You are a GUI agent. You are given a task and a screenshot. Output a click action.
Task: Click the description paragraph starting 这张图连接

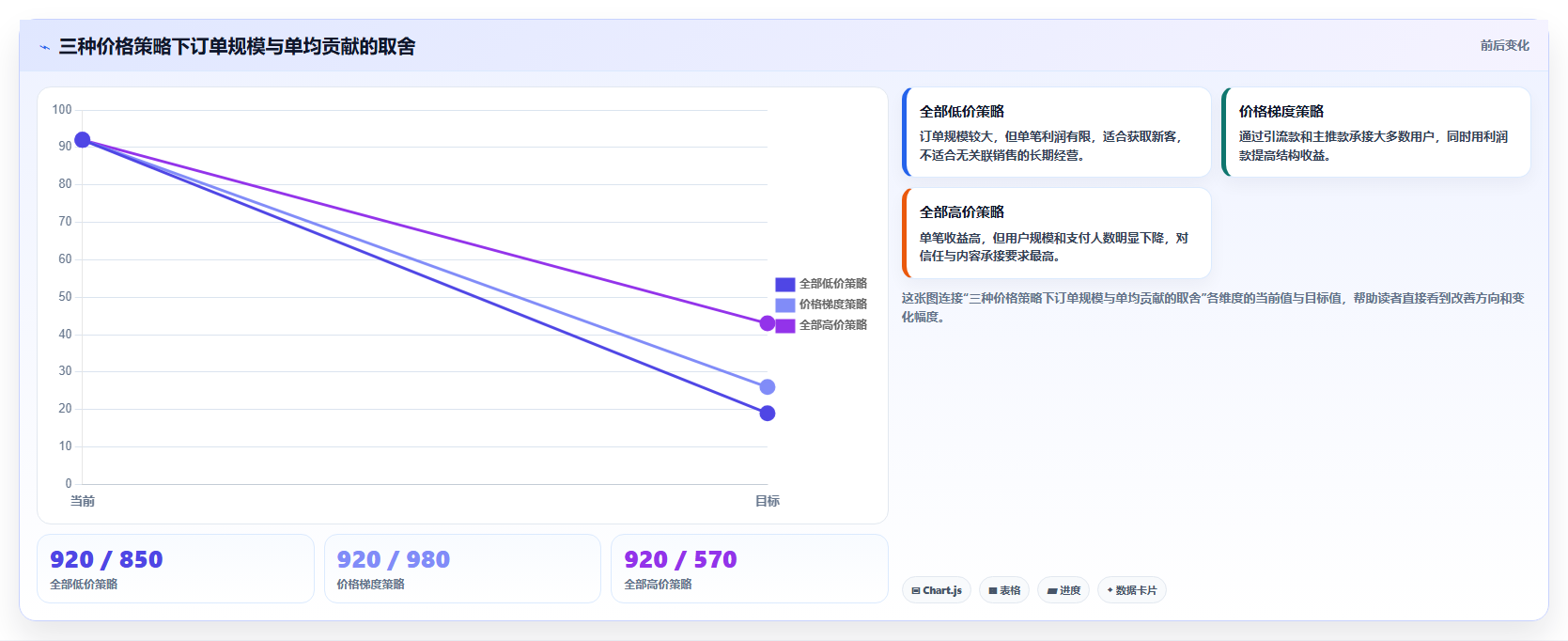click(1213, 307)
